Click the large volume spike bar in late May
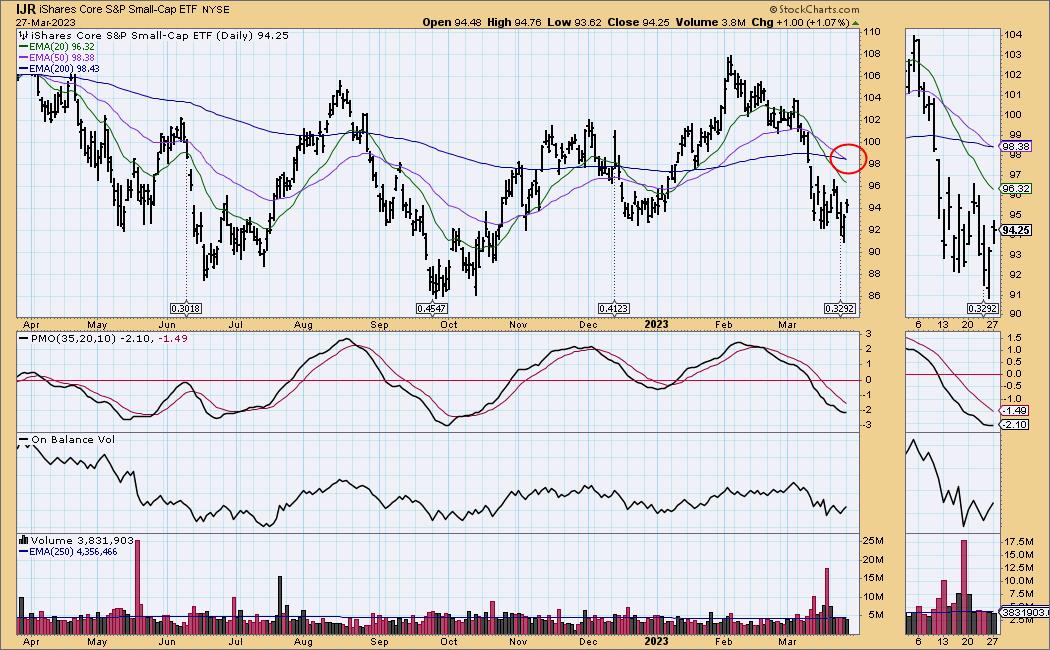 point(138,587)
